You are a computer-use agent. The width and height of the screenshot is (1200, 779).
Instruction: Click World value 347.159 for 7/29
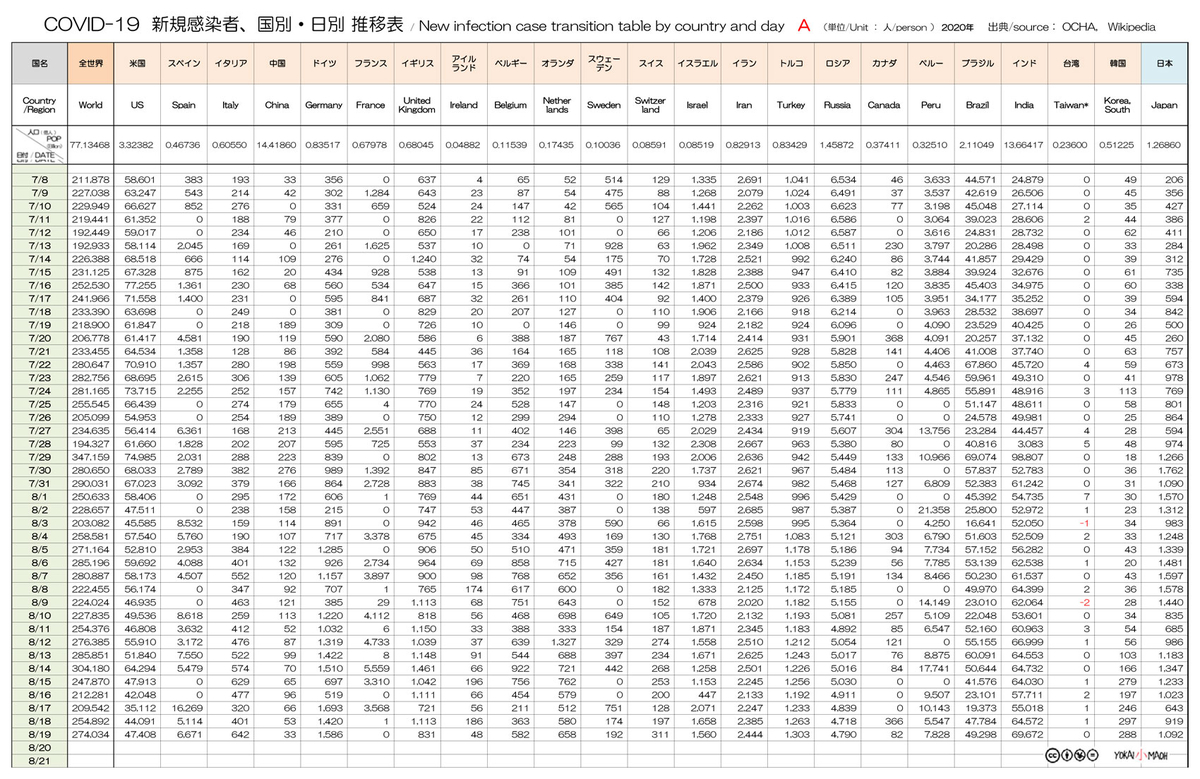click(x=90, y=457)
